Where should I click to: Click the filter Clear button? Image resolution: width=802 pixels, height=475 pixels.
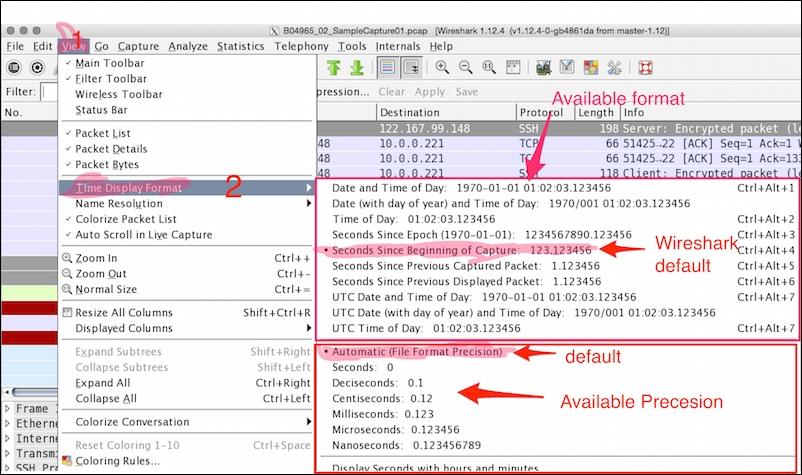click(391, 92)
